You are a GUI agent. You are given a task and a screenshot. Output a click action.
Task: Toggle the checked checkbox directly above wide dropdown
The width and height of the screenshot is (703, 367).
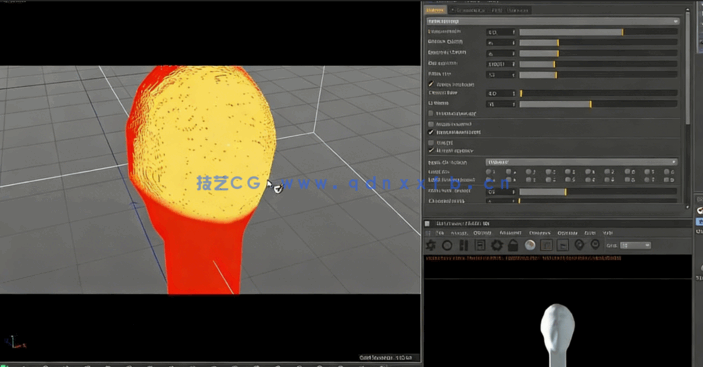(431, 151)
